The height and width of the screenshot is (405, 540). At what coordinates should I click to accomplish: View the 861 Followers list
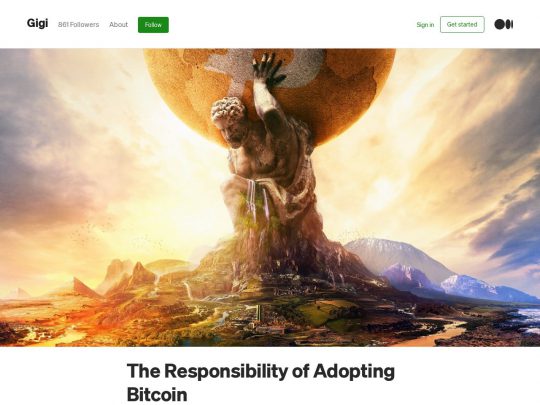coord(79,24)
